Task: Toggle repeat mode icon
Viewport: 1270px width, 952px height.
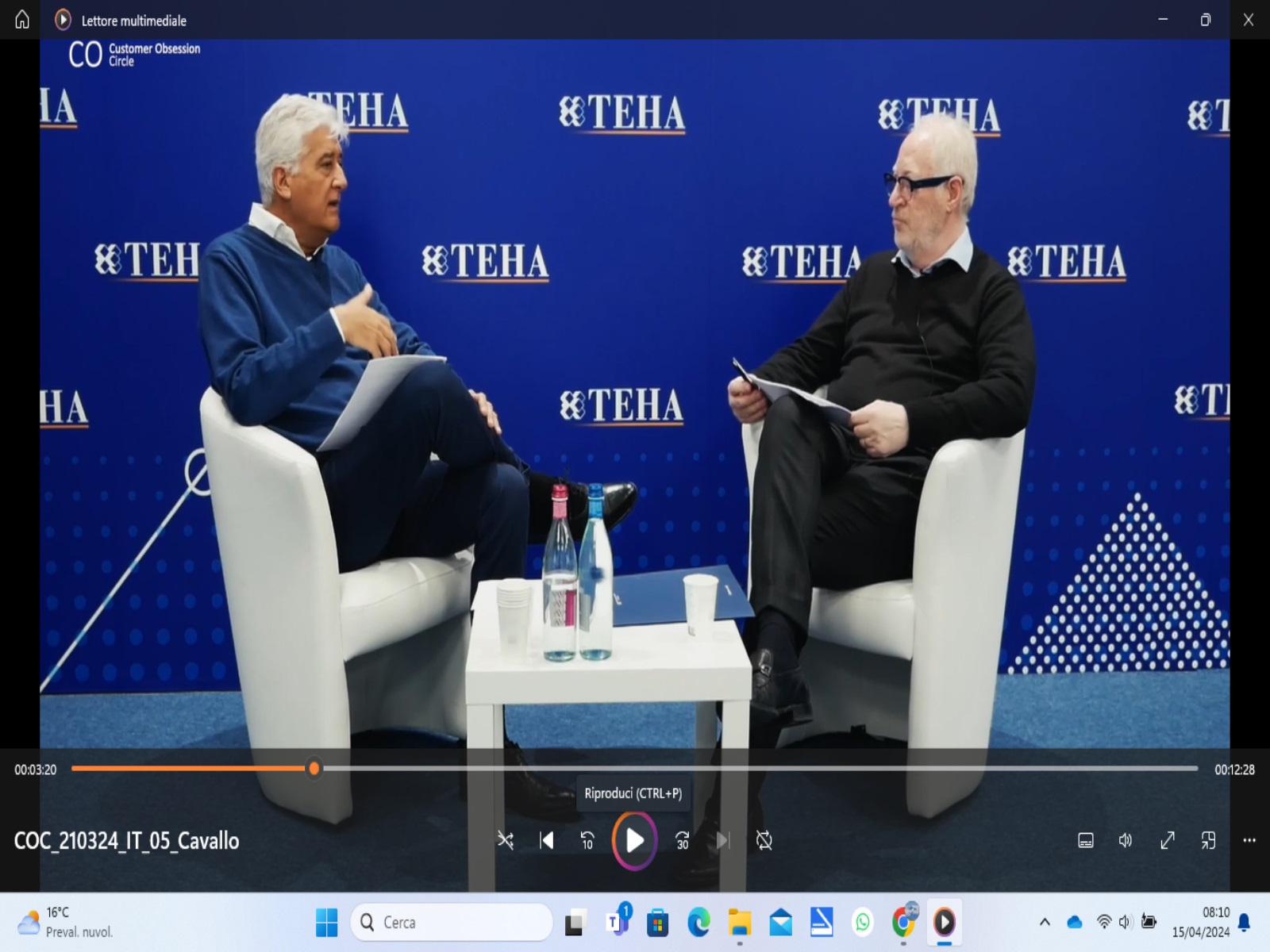Action: (764, 840)
